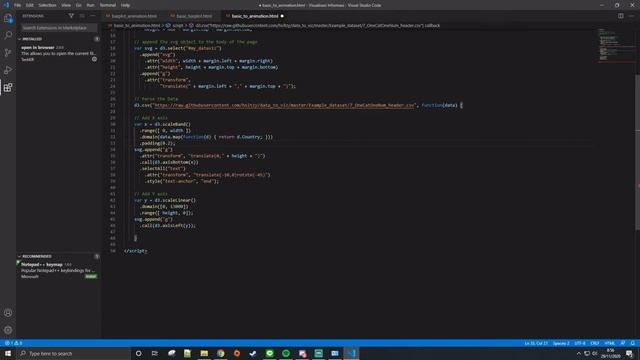The image size is (640, 360).
Task: Open the Help menu
Action: (125, 5)
